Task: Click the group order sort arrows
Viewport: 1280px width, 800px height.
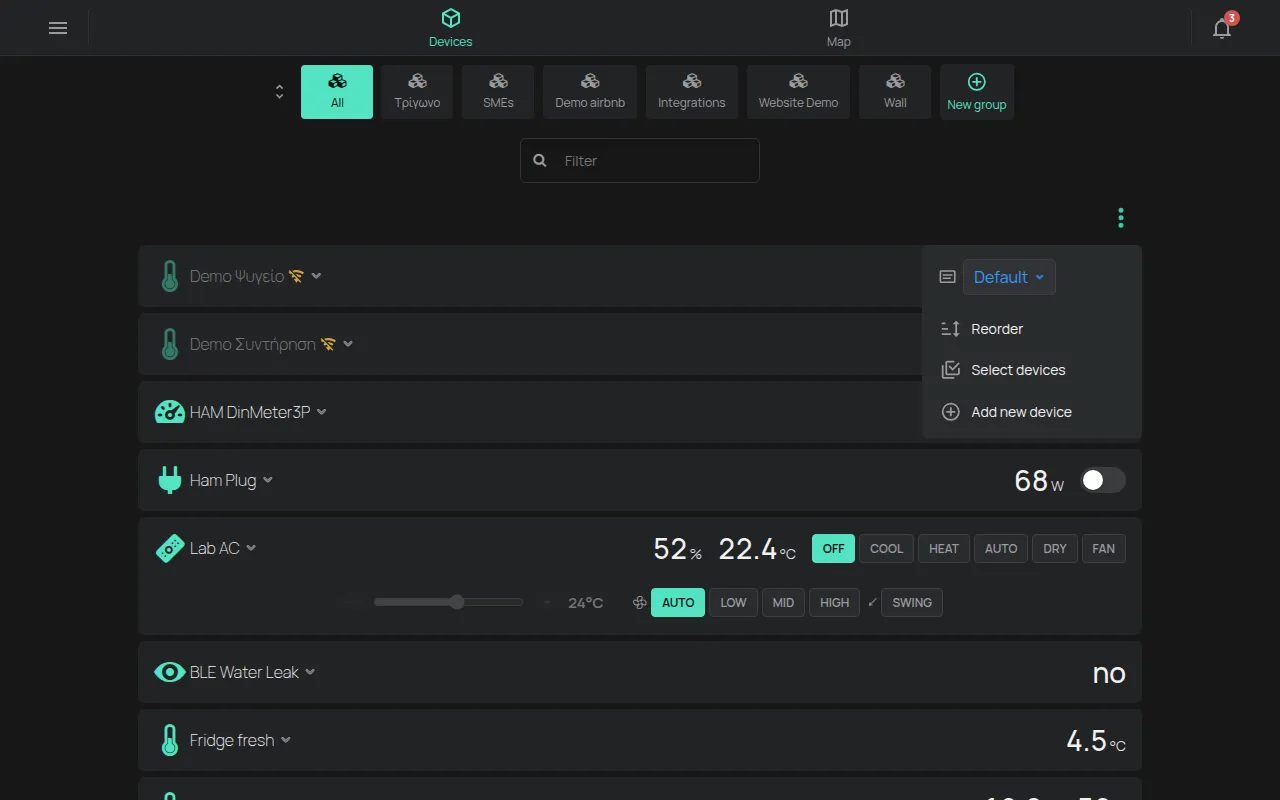Action: 279,92
